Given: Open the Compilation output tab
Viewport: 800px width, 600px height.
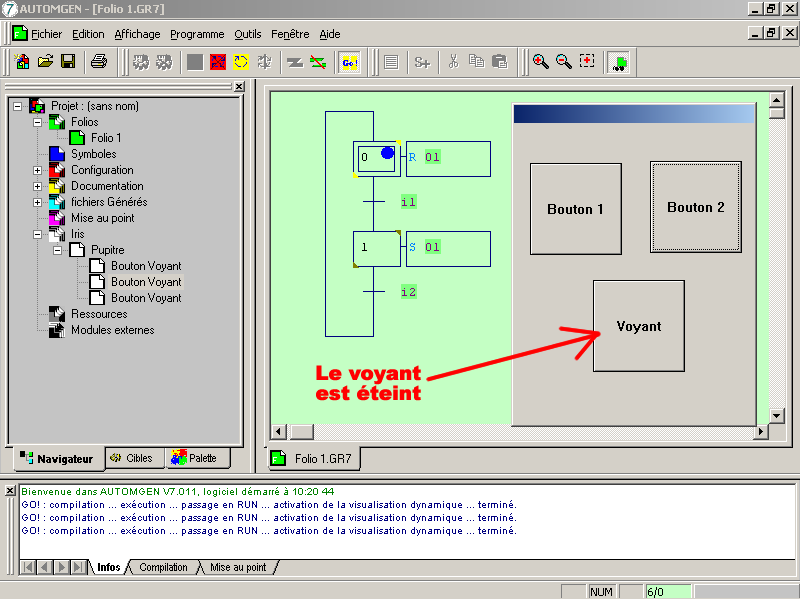Looking at the screenshot, I should (163, 567).
